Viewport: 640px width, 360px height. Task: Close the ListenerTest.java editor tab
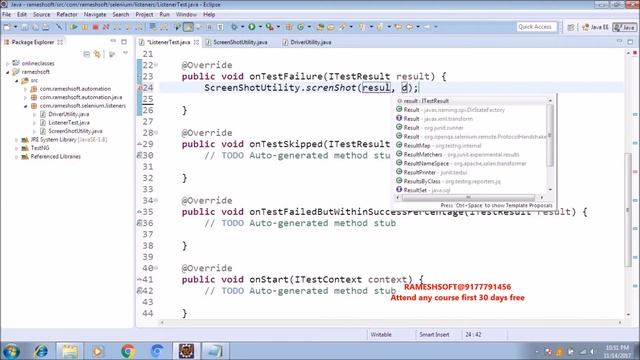click(196, 42)
